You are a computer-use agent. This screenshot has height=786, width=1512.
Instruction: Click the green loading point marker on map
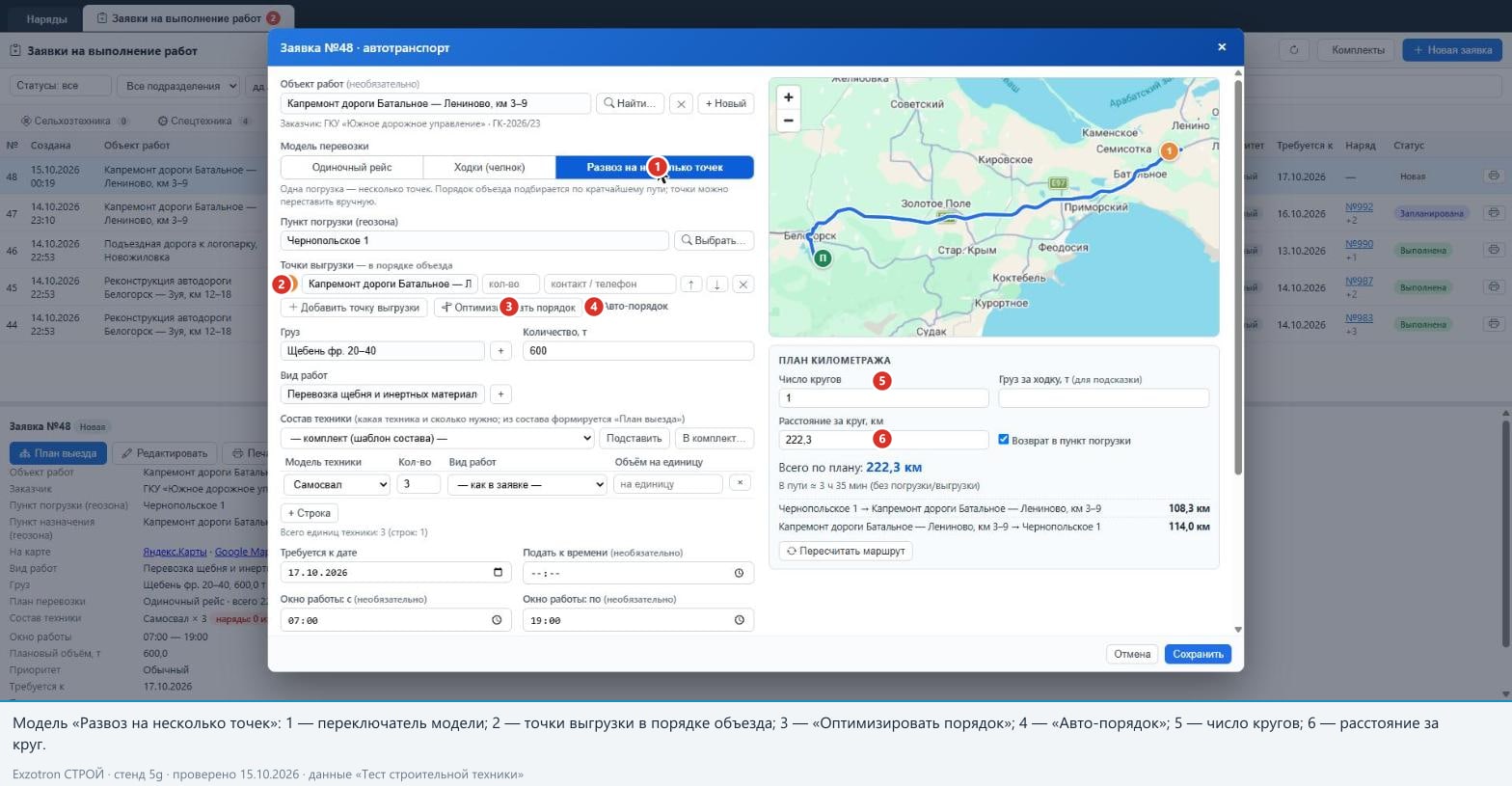(822, 258)
